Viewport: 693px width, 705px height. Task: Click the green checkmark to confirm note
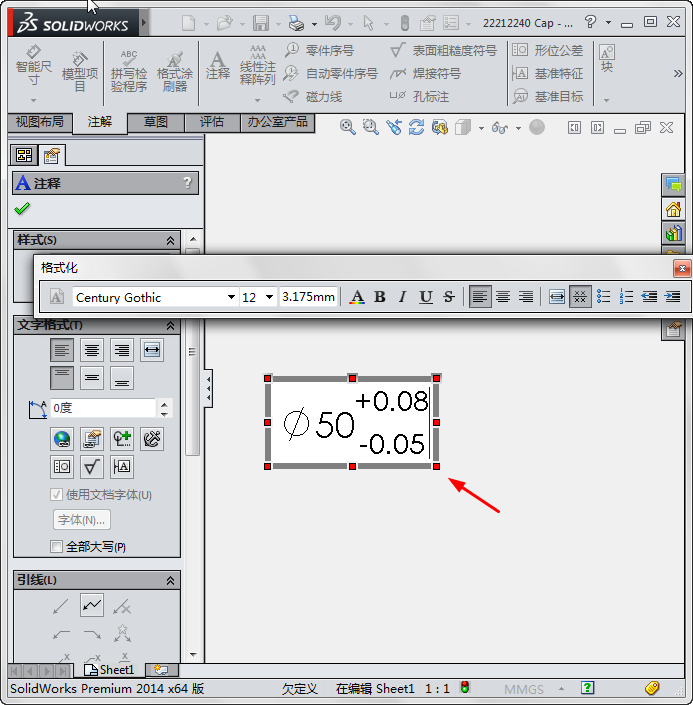click(x=22, y=208)
